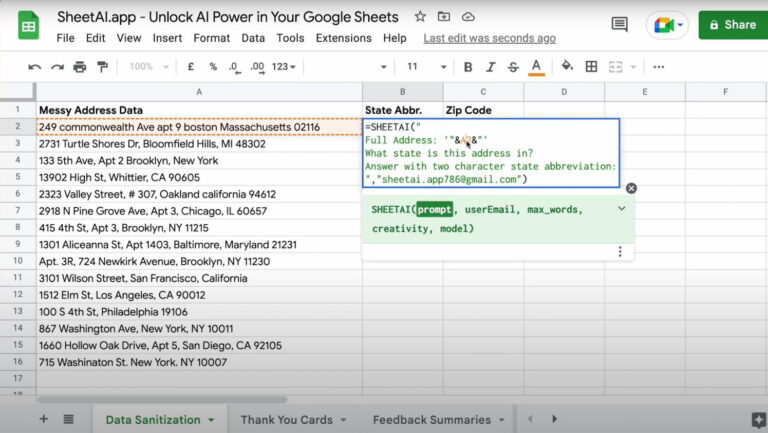The height and width of the screenshot is (433, 768).
Task: Star this spreadsheet document
Action: click(x=420, y=17)
